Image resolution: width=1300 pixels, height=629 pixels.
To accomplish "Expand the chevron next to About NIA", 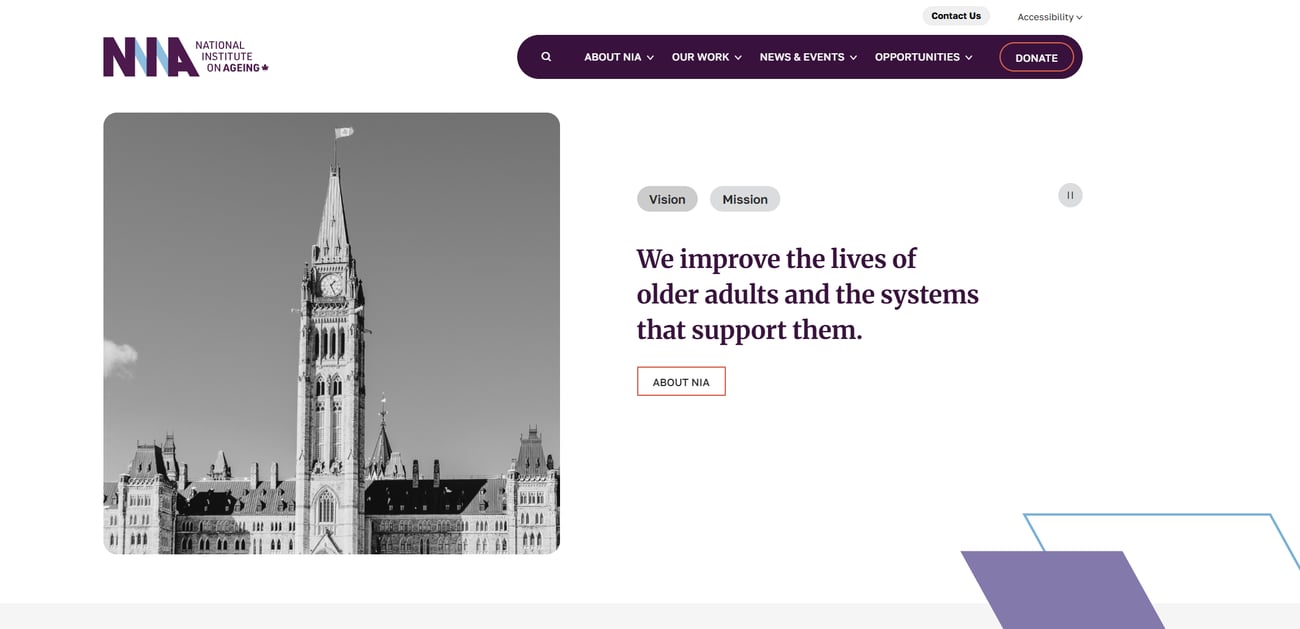I will (650, 58).
